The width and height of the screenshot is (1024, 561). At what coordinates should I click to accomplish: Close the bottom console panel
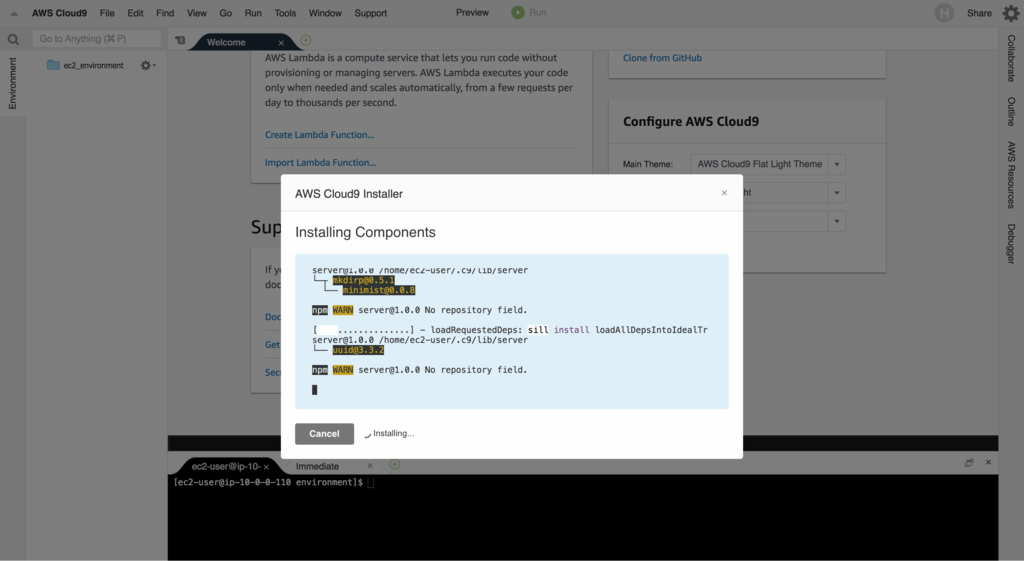(988, 462)
